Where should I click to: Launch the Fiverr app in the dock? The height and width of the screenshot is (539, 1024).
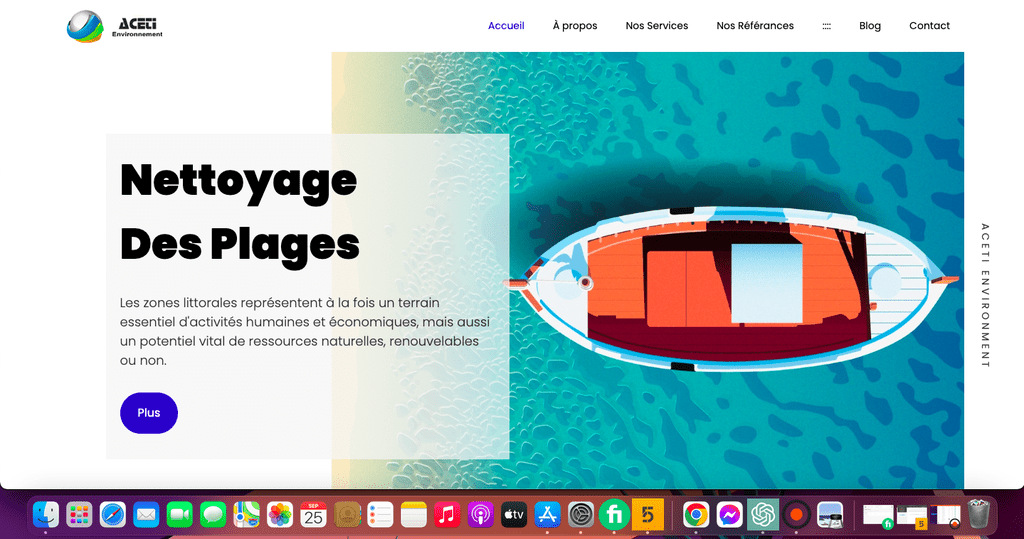(x=614, y=515)
